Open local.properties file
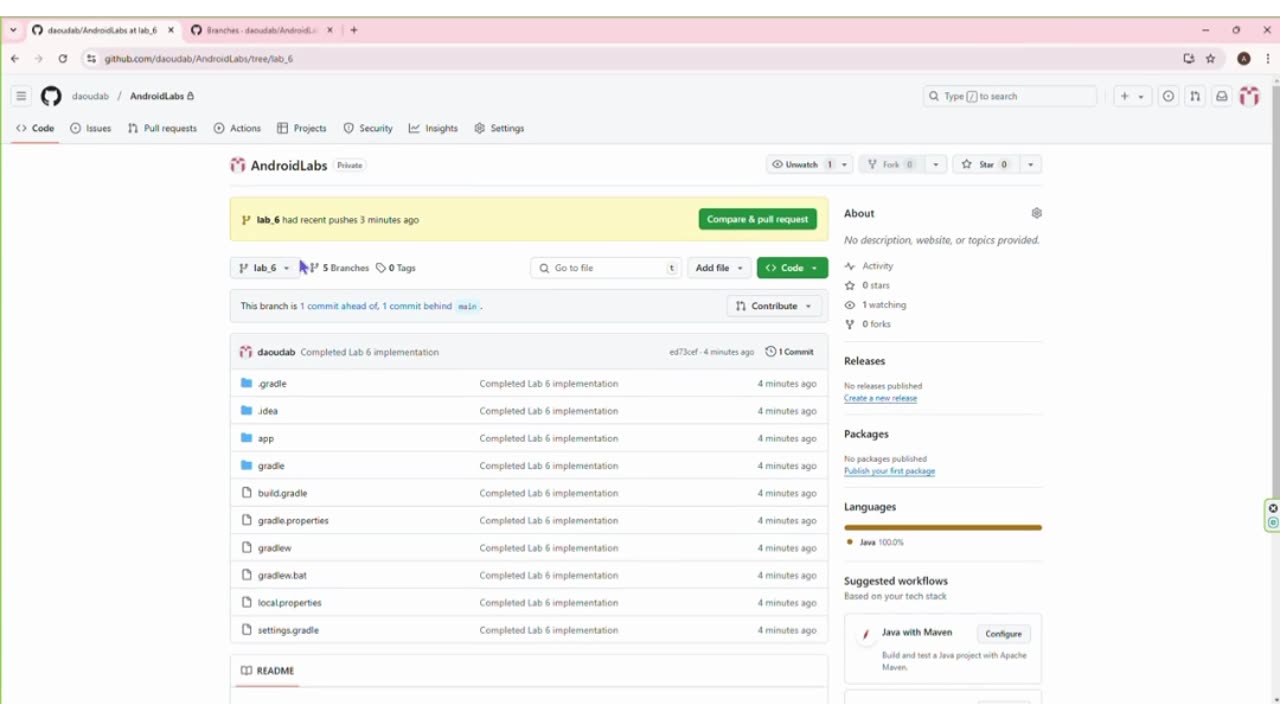The image size is (1280, 720). click(x=289, y=603)
